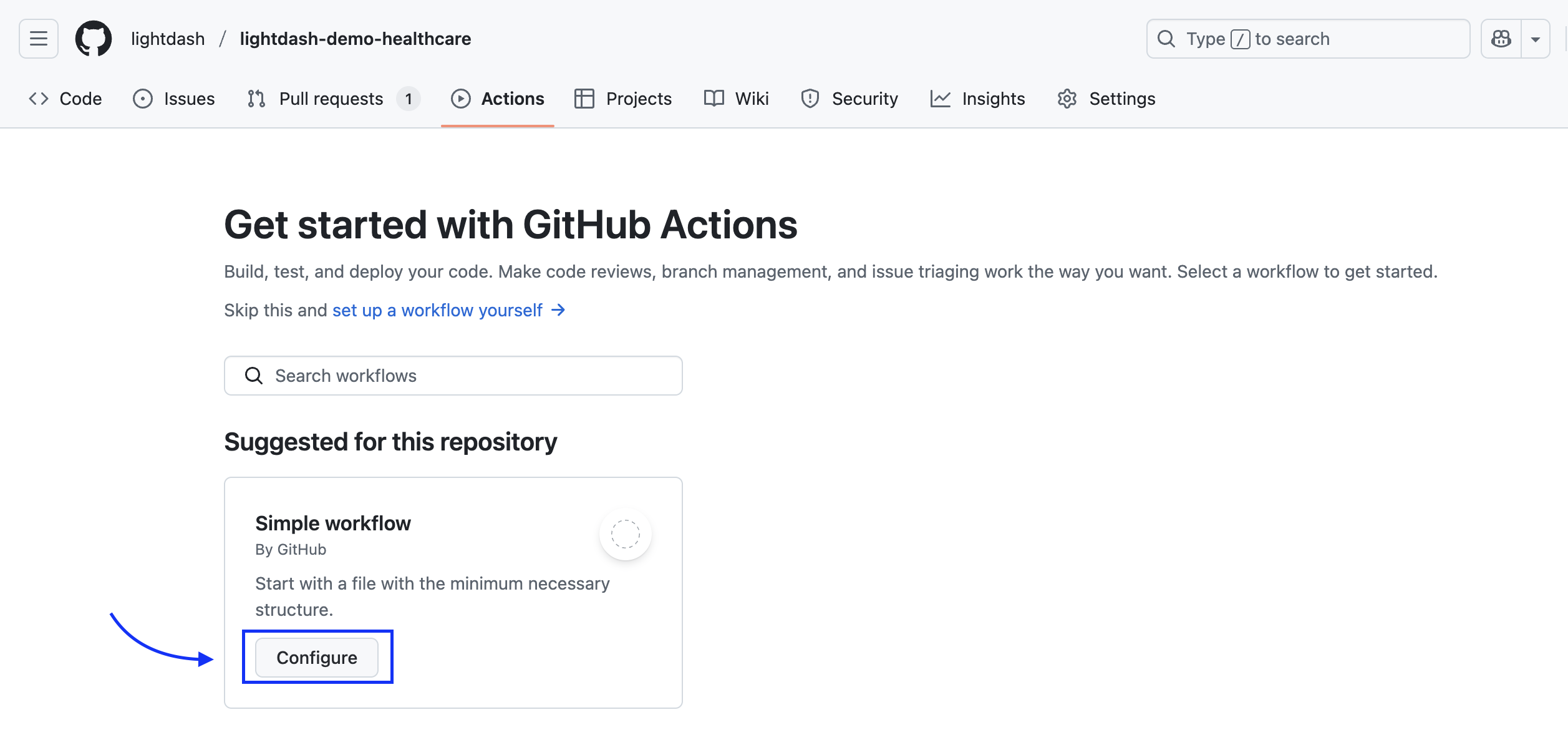Viewport: 1568px width, 735px height.
Task: Select the Code tab icon
Action: 38,98
